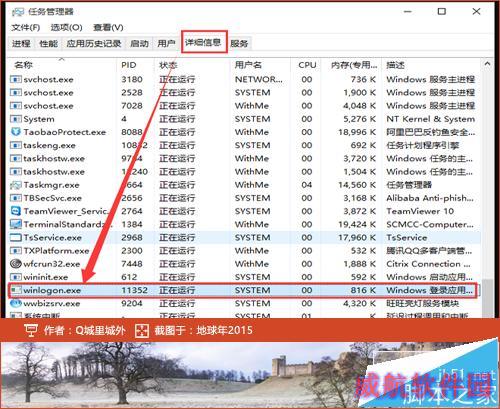Screen dimensions: 500x409
Task: Switch to the 性能 tab
Action: 48,44
